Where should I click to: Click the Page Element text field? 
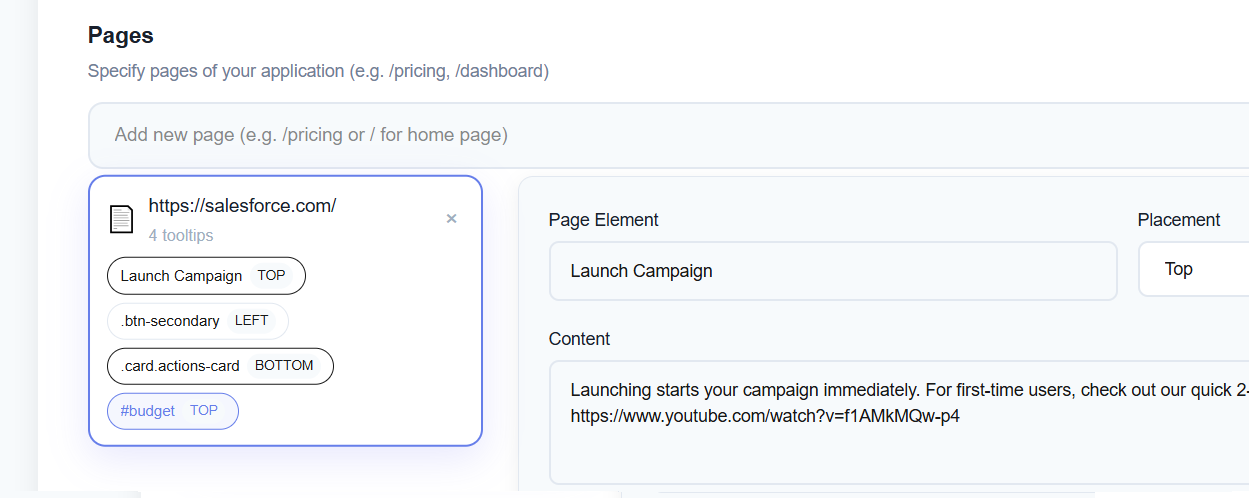(x=832, y=271)
